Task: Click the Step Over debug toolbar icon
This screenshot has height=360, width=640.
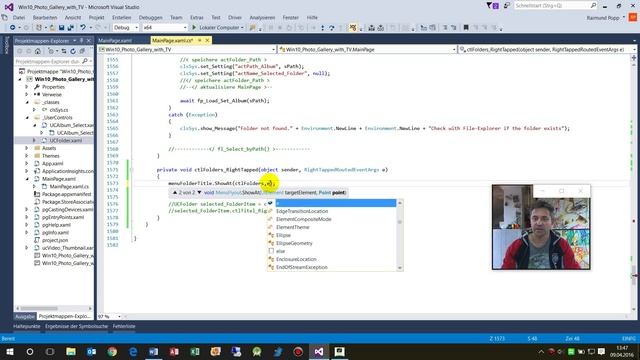Action: (331, 28)
